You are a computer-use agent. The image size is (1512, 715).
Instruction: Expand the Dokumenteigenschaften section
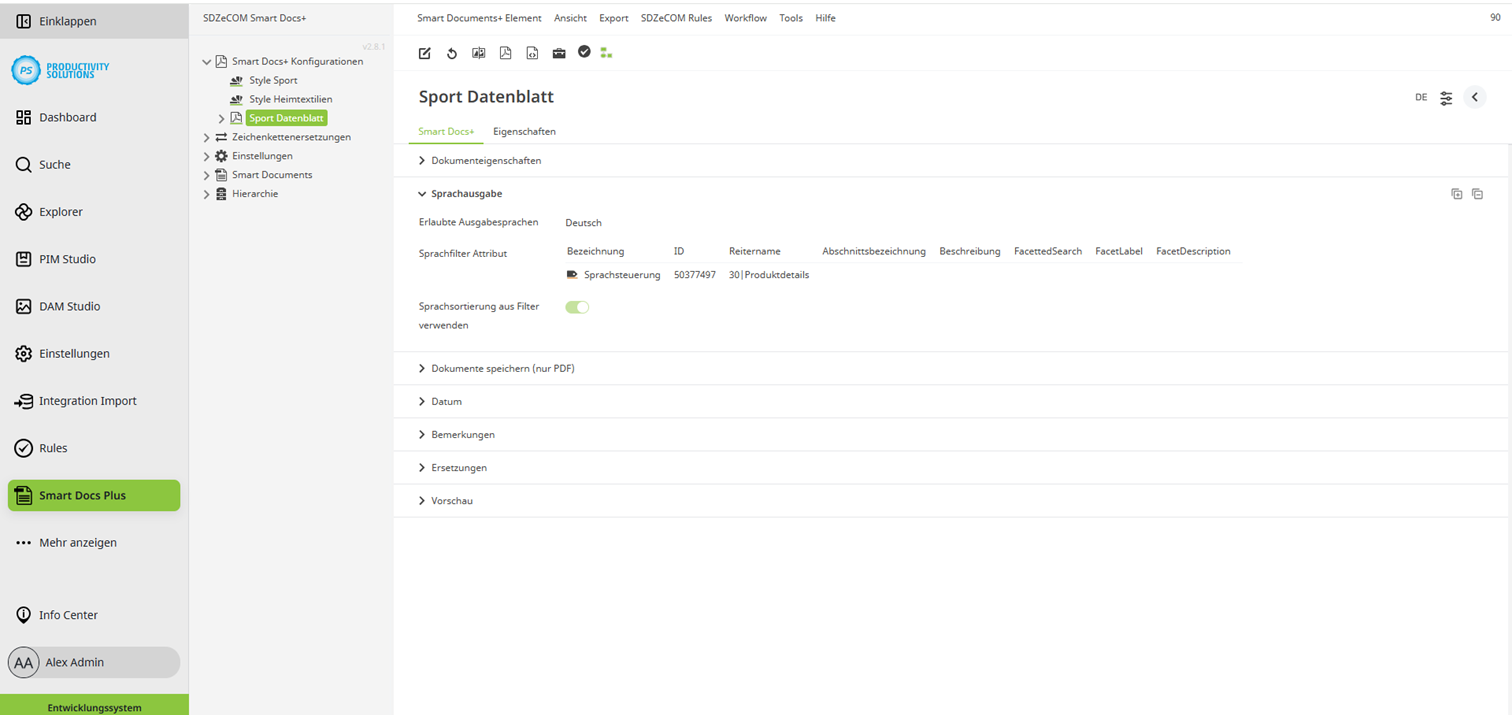(x=486, y=160)
